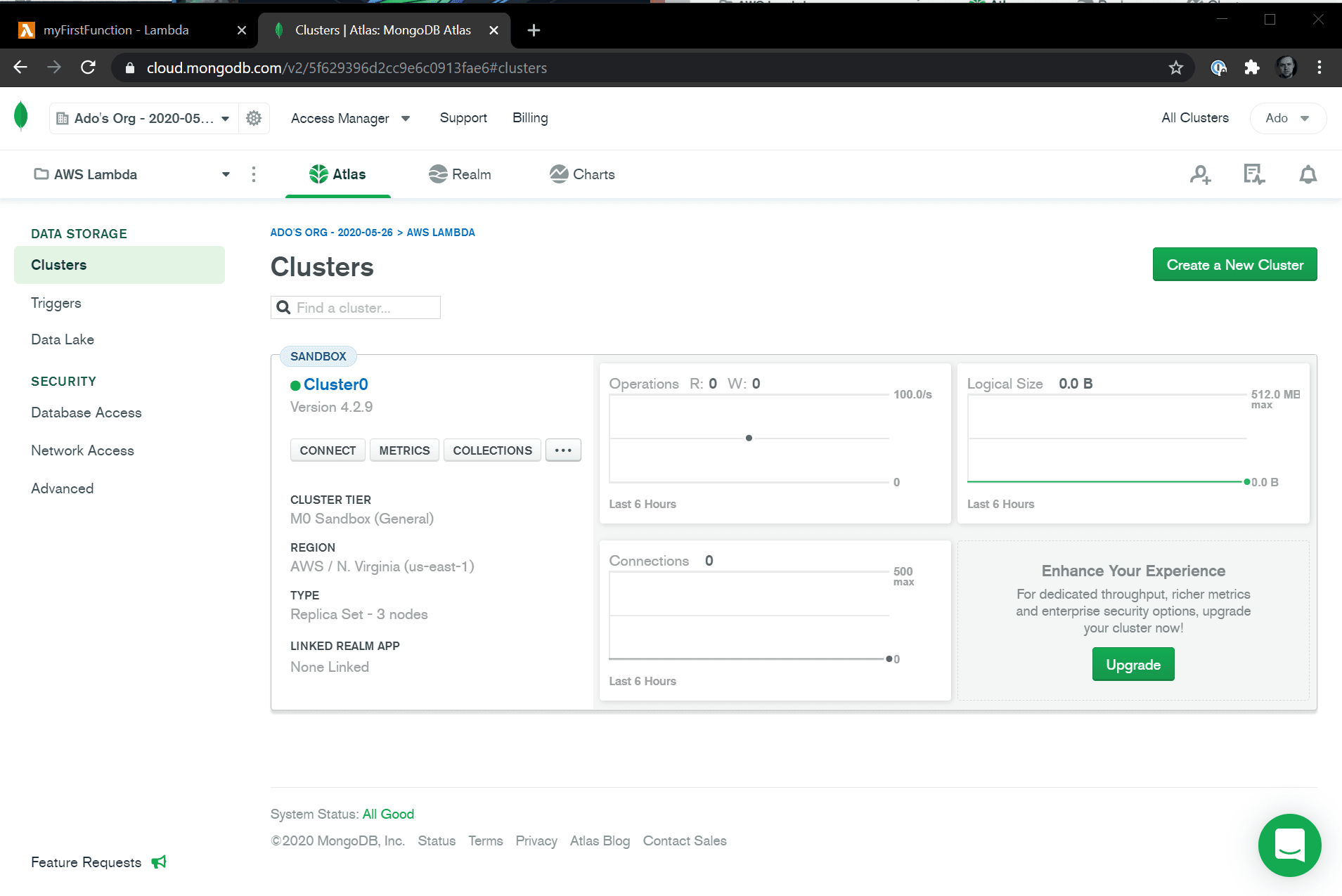Click the MongoDB leaf logo
The height and width of the screenshot is (896, 1342).
click(21, 117)
